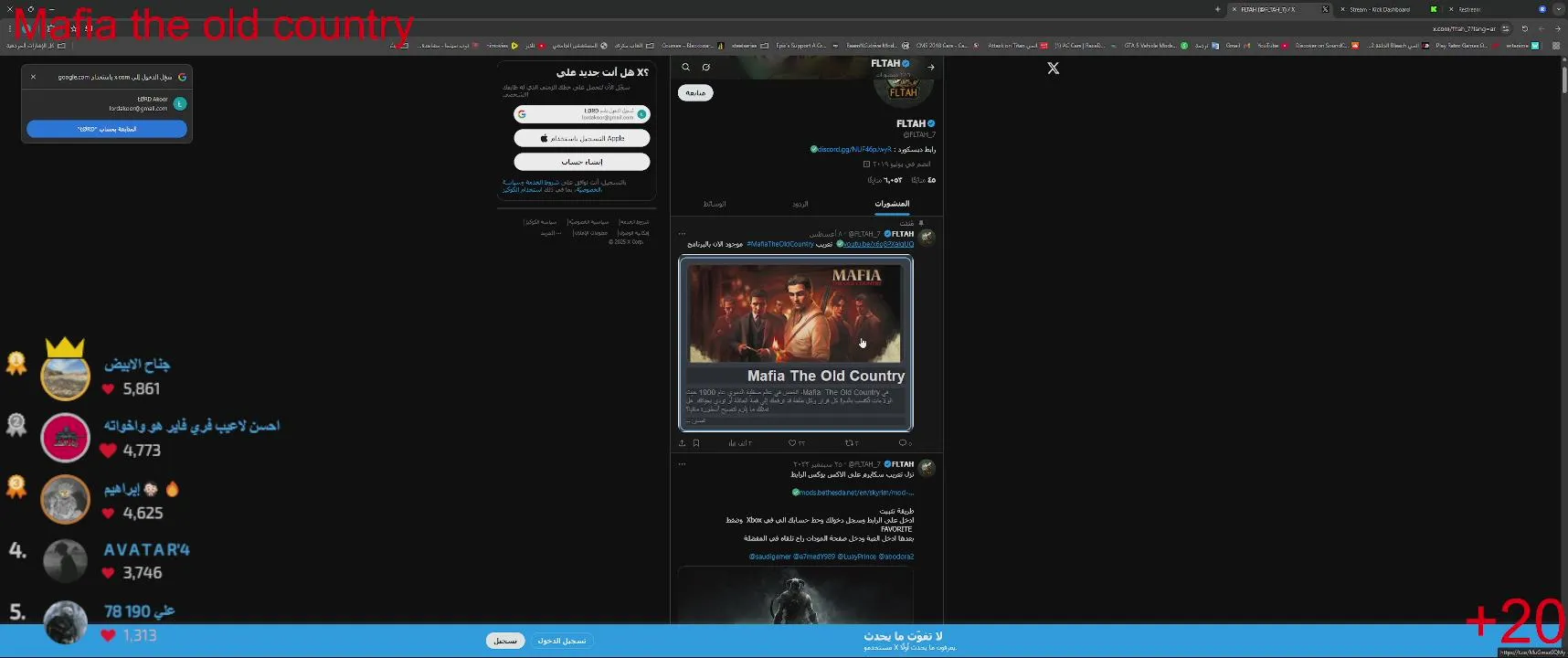Viewport: 1568px width, 658px height.
Task: Open the YouTube bookmark
Action: pos(1272,45)
